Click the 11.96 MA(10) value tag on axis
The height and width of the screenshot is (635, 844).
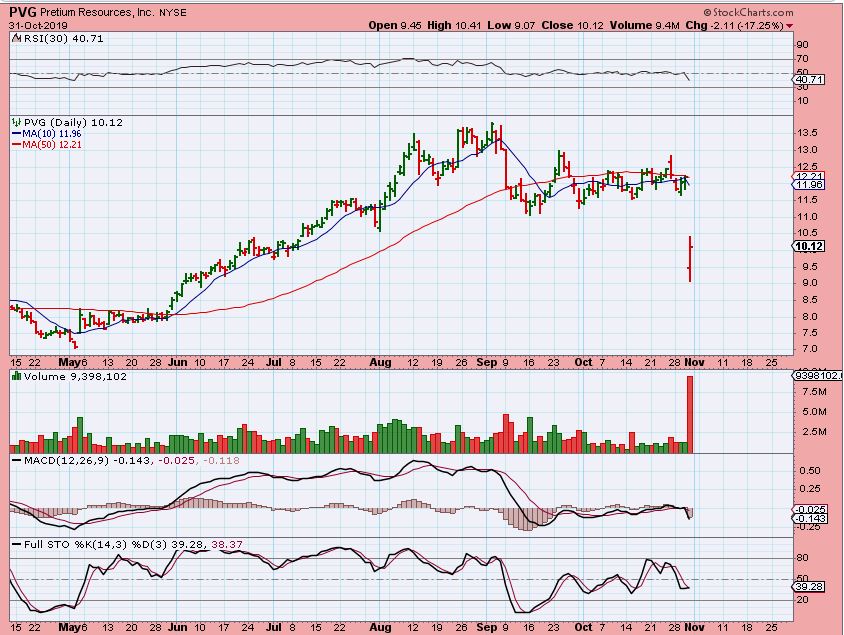click(808, 185)
